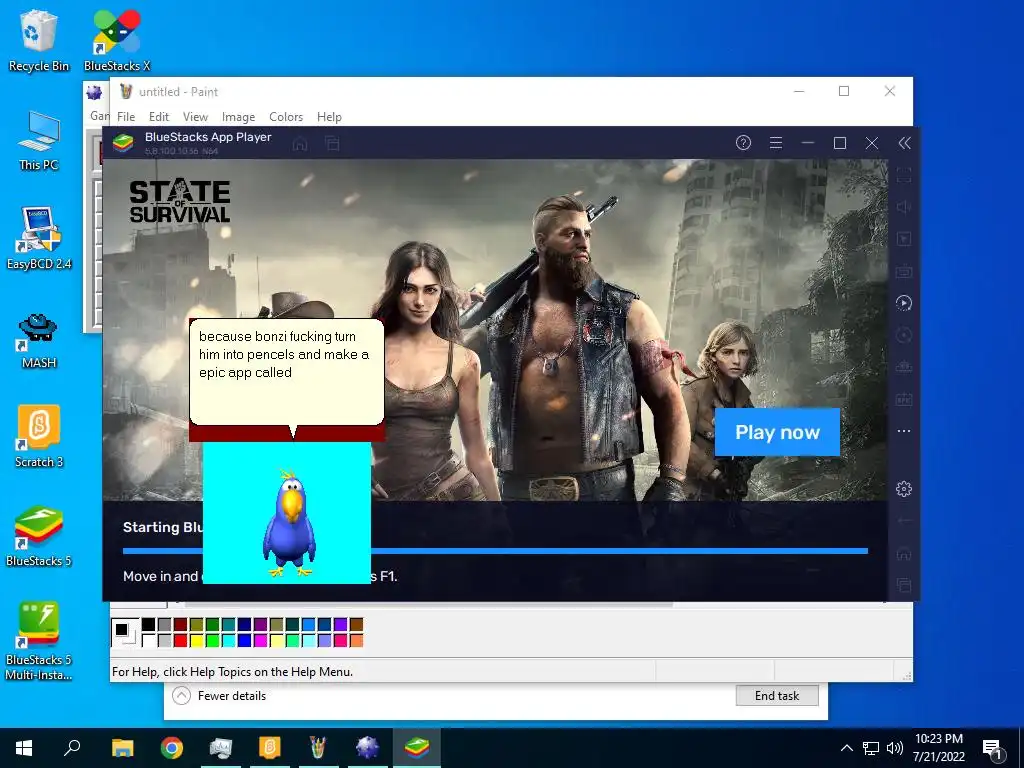This screenshot has height=768, width=1024.
Task: Open File Explorer from the taskbar
Action: [x=122, y=748]
